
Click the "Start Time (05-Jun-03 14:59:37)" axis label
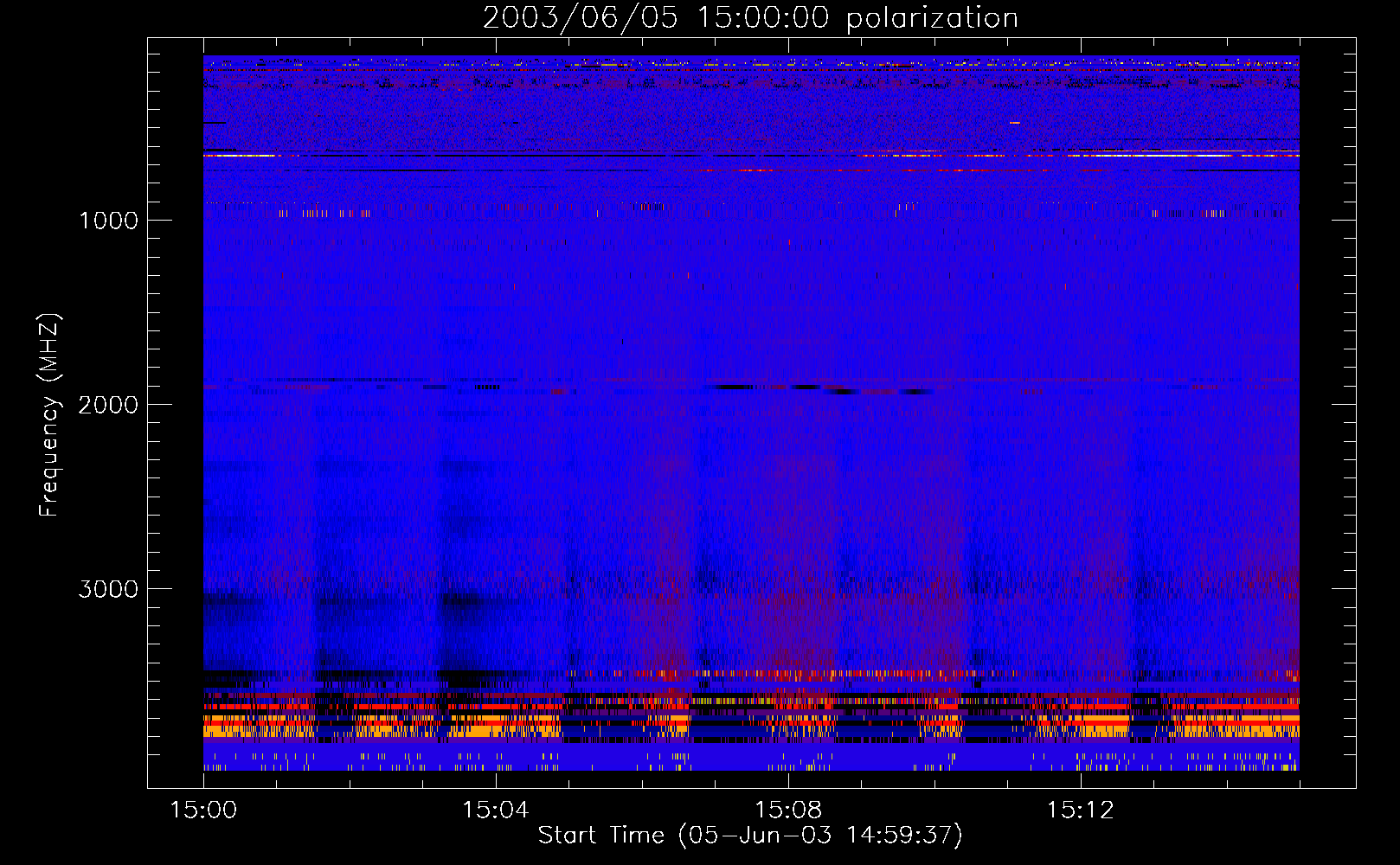pyautogui.click(x=750, y=836)
